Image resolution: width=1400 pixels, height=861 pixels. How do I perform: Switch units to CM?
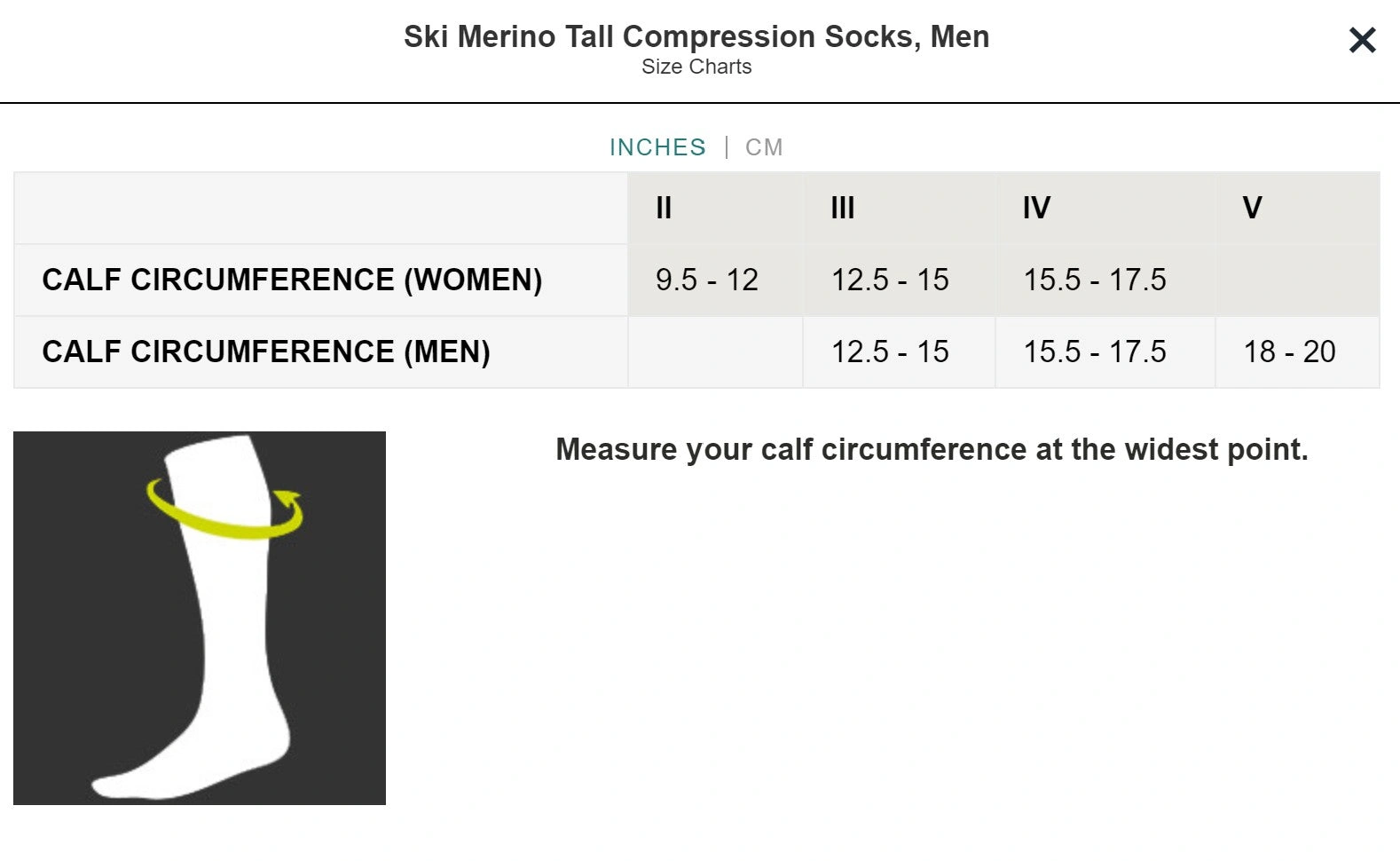pos(764,147)
